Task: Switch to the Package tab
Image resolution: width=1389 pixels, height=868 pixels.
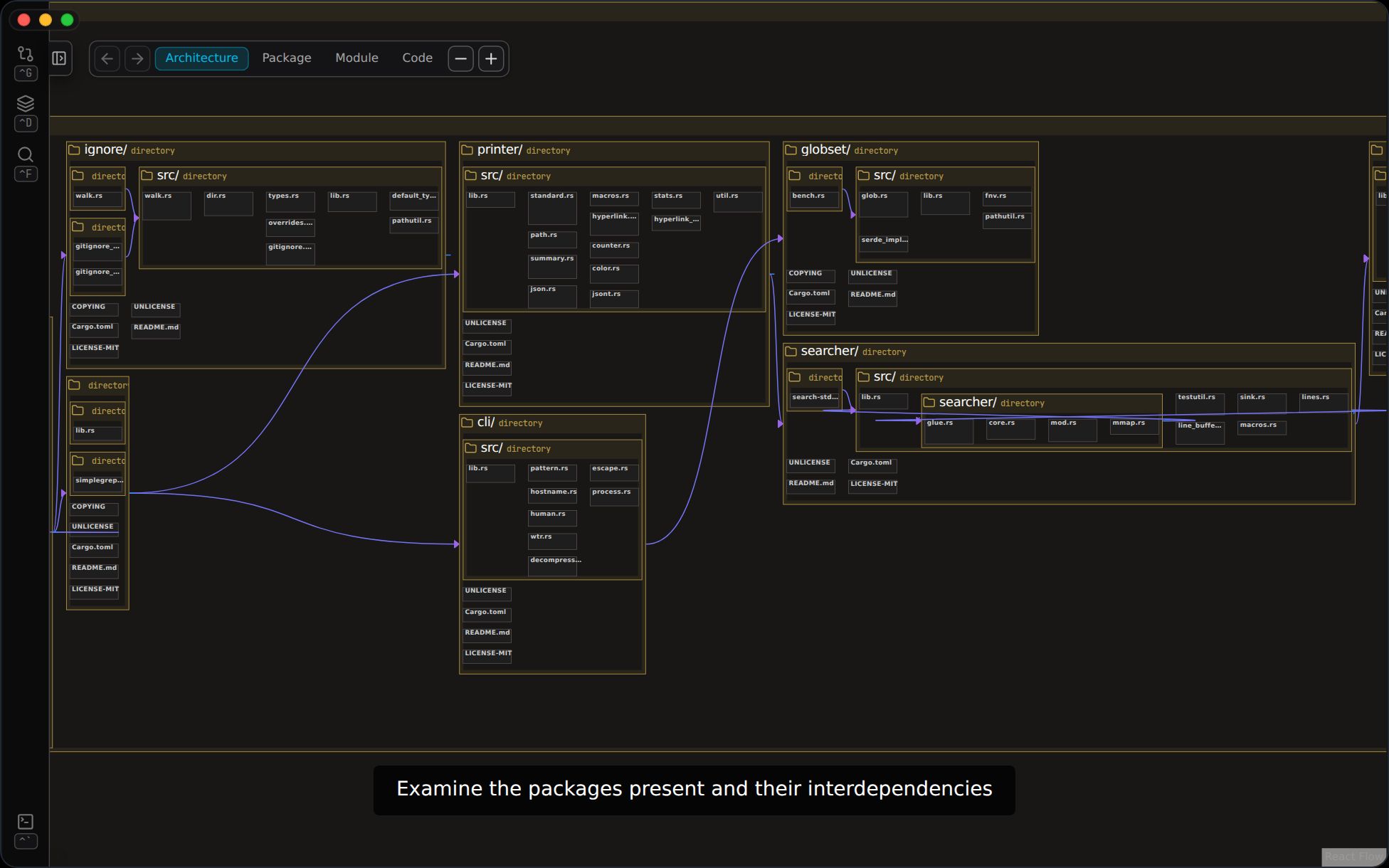Action: (287, 58)
